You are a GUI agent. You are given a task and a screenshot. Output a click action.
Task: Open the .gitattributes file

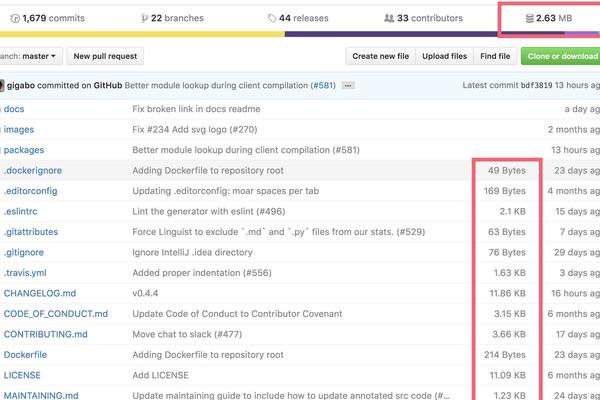point(31,232)
